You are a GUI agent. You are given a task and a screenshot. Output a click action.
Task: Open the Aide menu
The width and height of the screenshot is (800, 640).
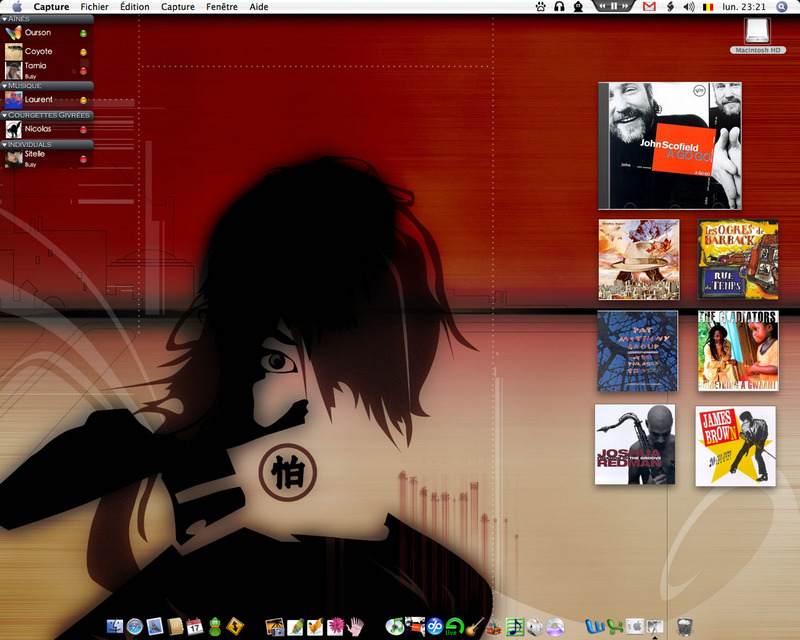coord(259,7)
